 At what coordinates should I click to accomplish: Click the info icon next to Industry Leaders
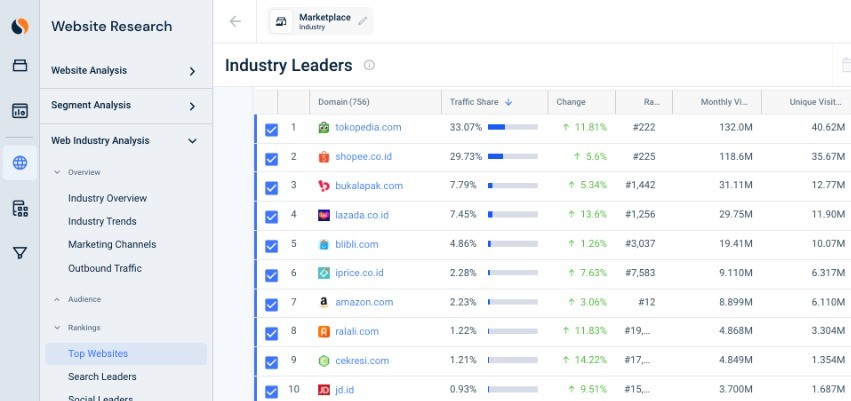(369, 66)
